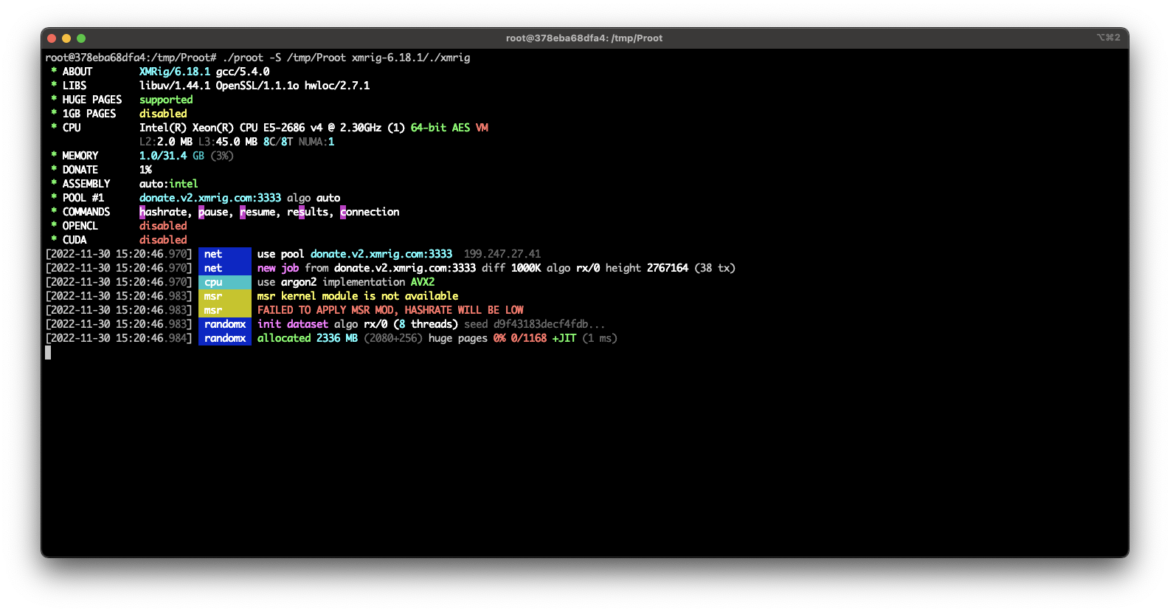Click the red VM label on CPU line
The height and width of the screenshot is (612, 1170).
coord(482,128)
